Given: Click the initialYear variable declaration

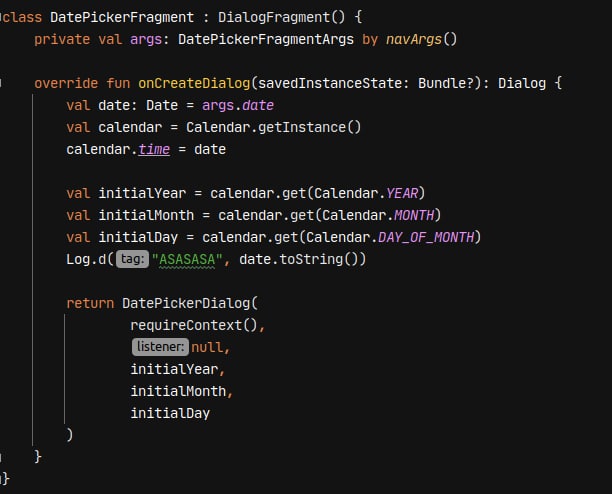Looking at the screenshot, I should pyautogui.click(x=142, y=193).
